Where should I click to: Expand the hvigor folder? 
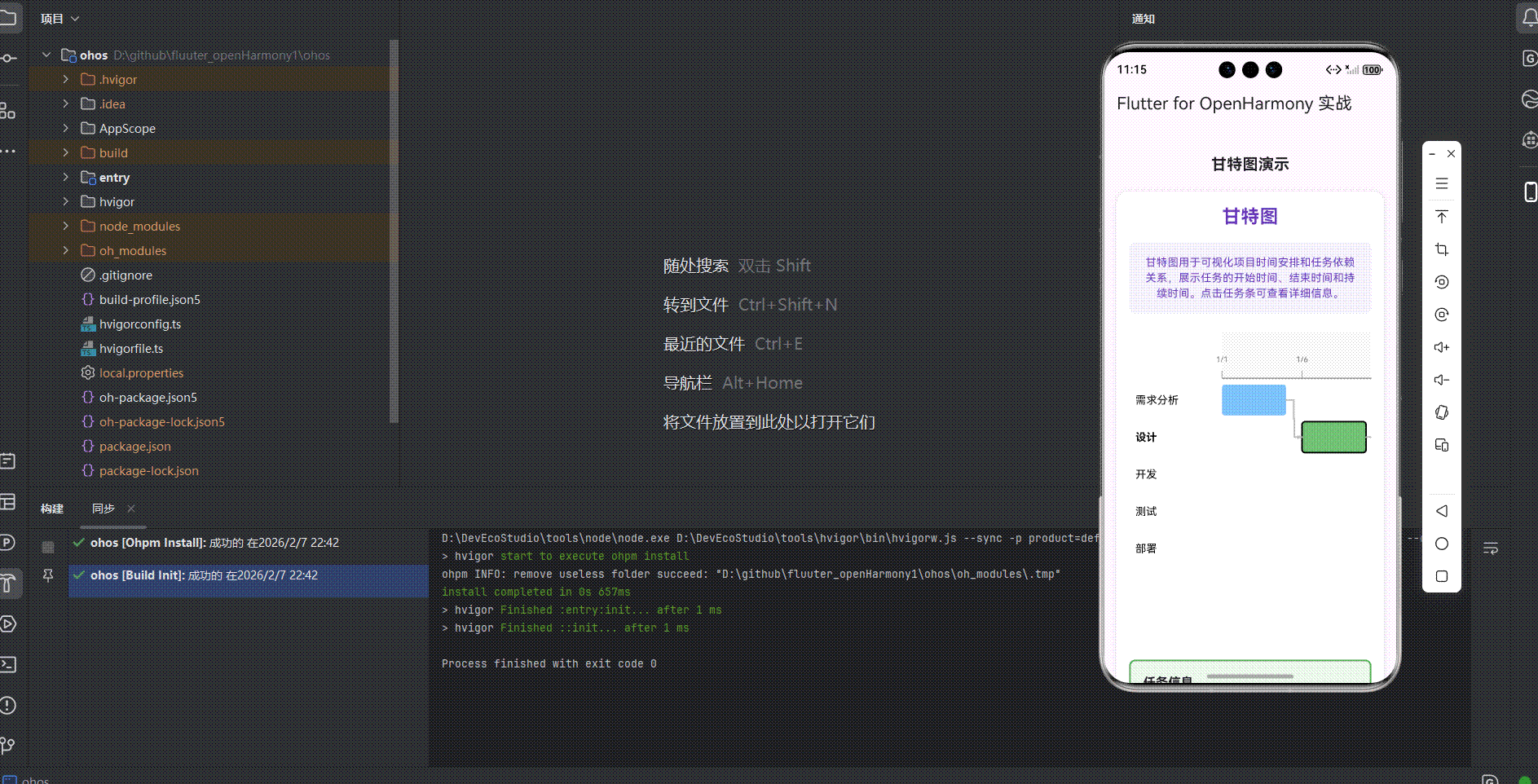(66, 201)
